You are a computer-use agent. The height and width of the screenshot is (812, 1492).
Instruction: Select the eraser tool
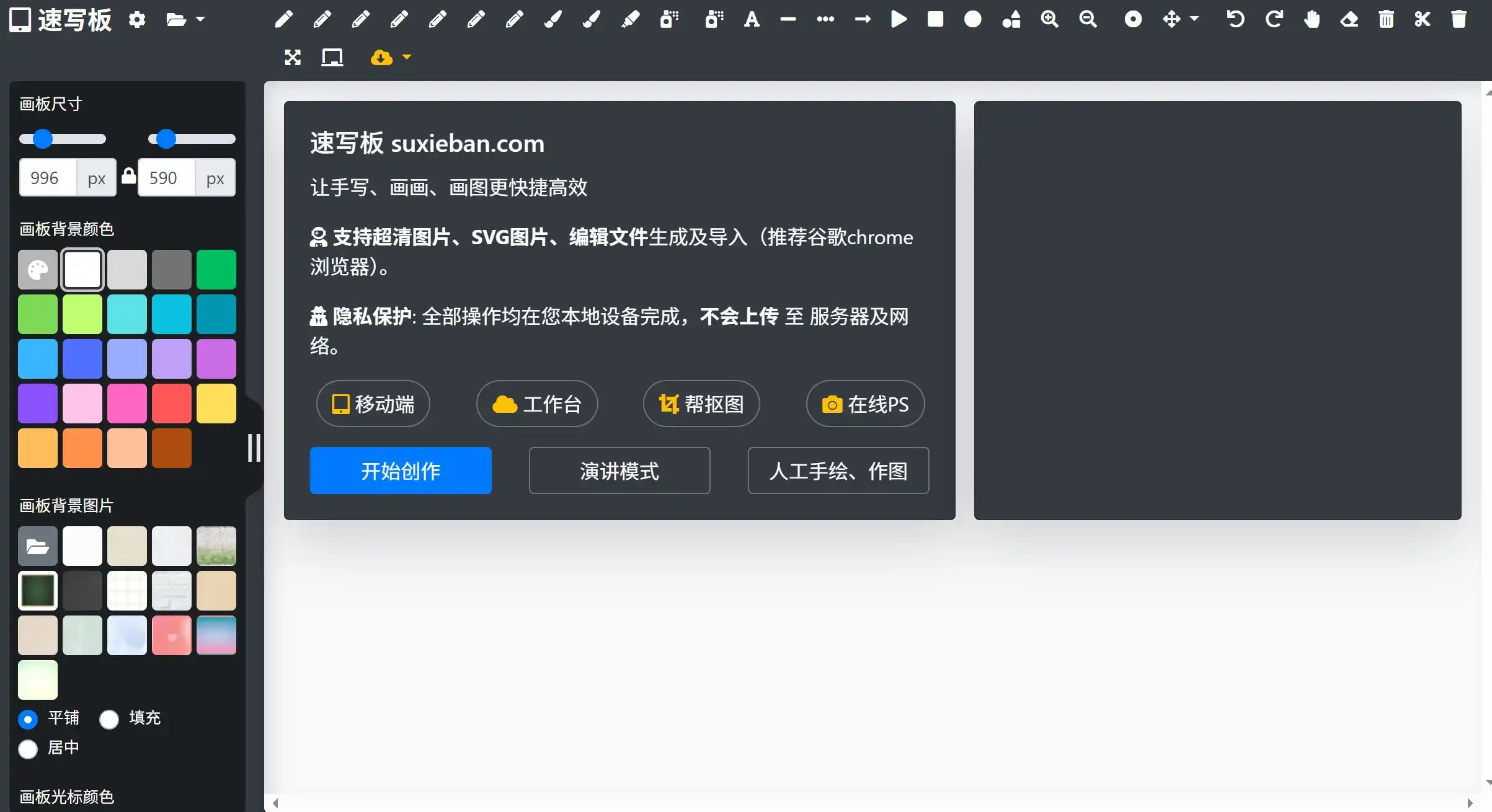click(x=1349, y=19)
